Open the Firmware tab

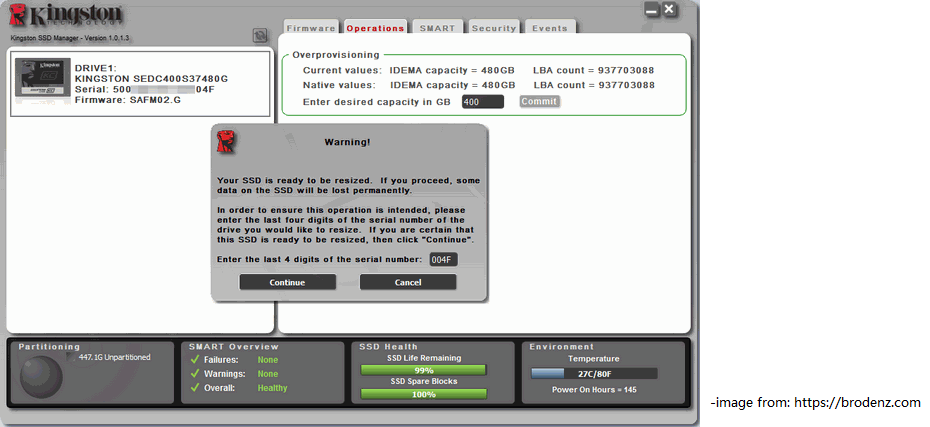(x=311, y=28)
